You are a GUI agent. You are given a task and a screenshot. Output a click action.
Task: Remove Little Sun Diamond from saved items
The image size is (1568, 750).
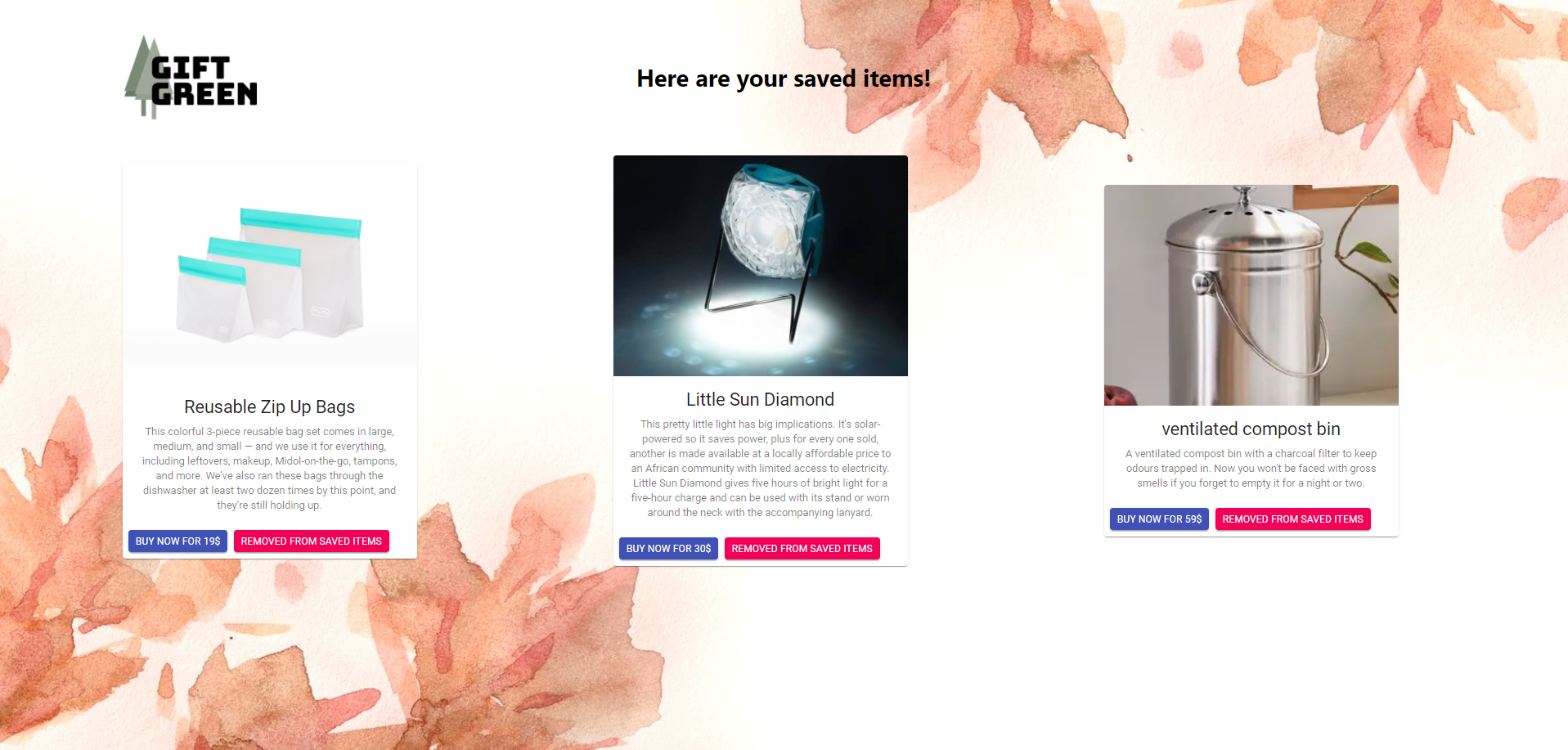click(802, 549)
